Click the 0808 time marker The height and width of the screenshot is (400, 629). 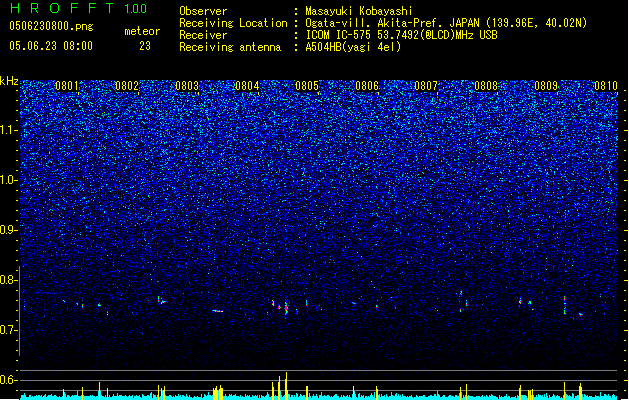[486, 86]
